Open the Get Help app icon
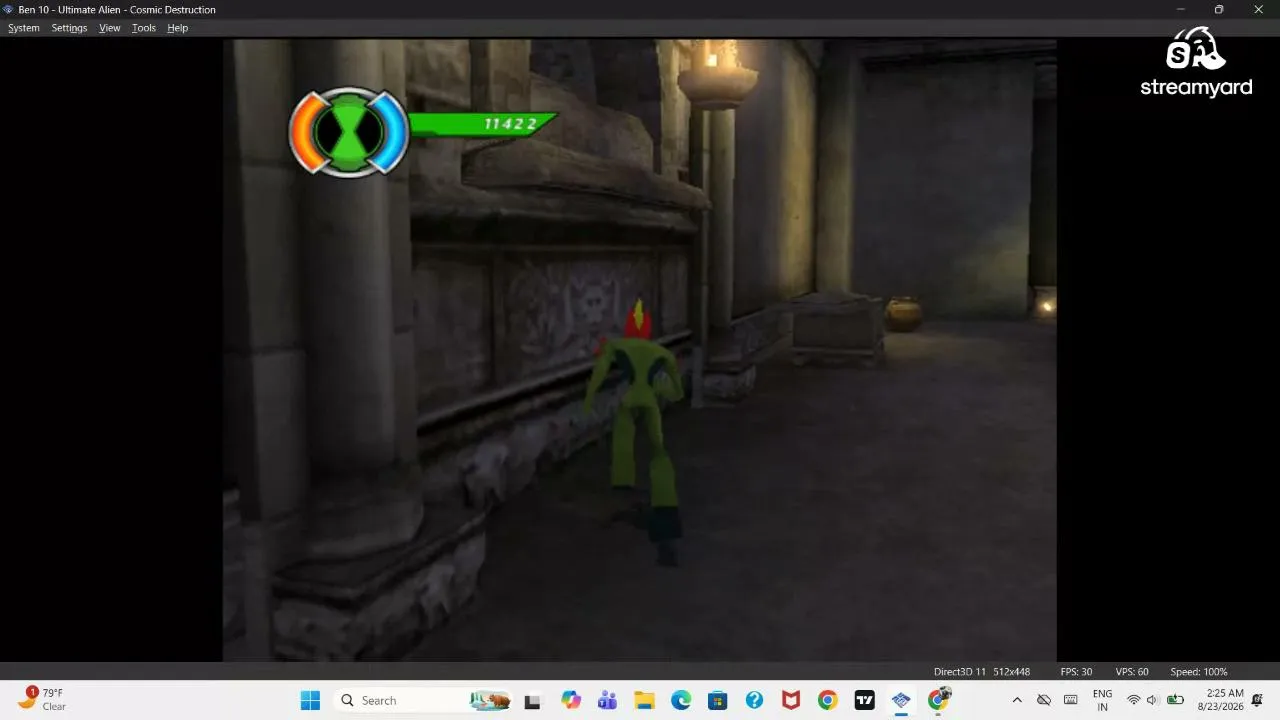Screen dimensions: 1280x720 (x=754, y=700)
